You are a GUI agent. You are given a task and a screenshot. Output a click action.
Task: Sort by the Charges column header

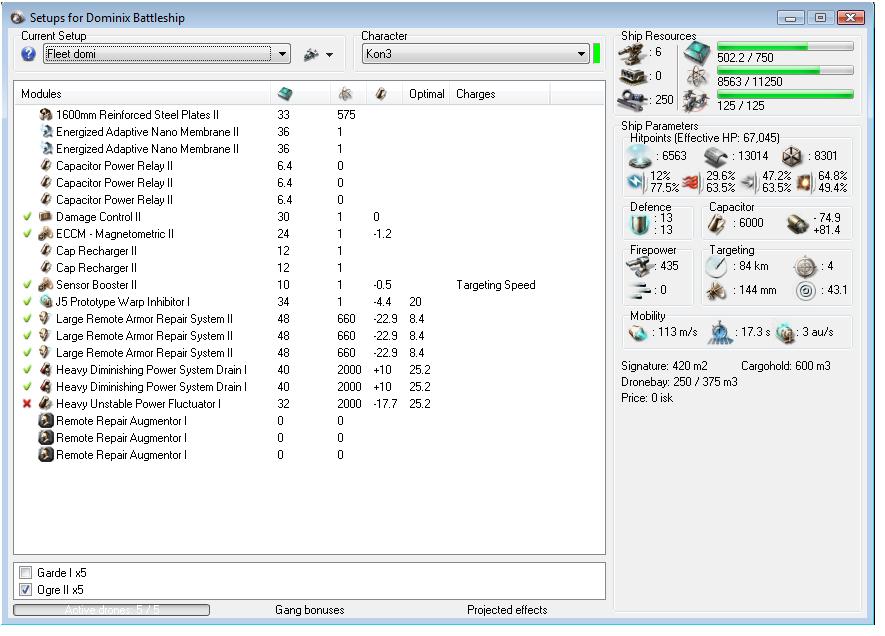[500, 94]
